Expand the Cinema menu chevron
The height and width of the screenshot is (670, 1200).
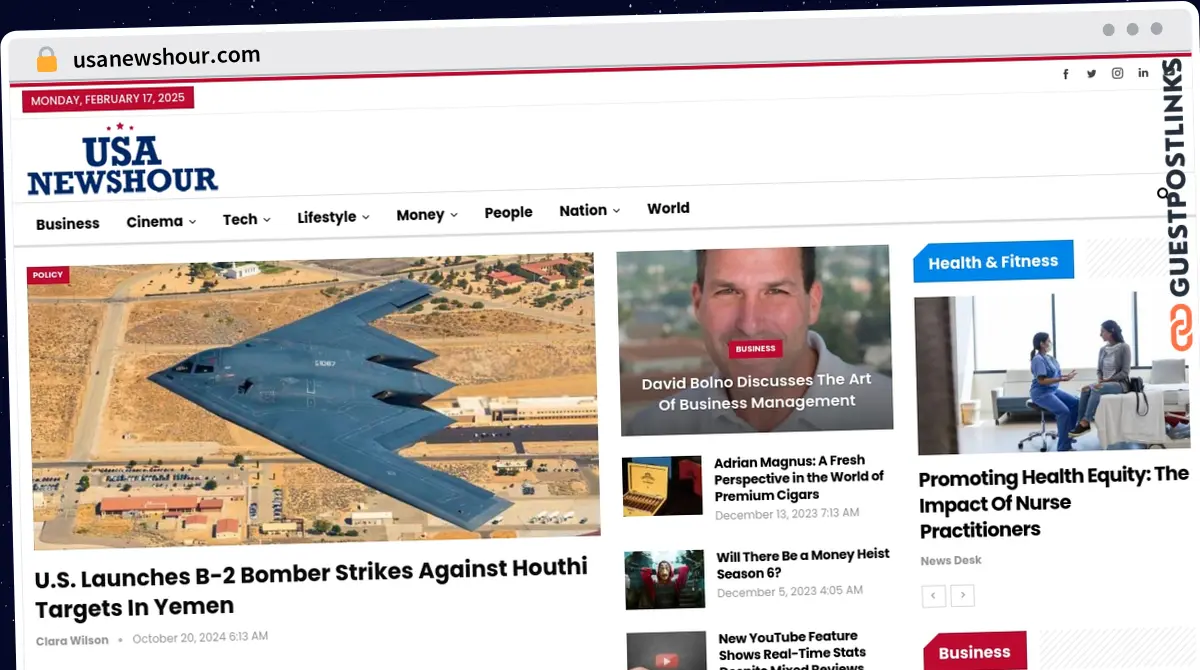click(x=192, y=222)
